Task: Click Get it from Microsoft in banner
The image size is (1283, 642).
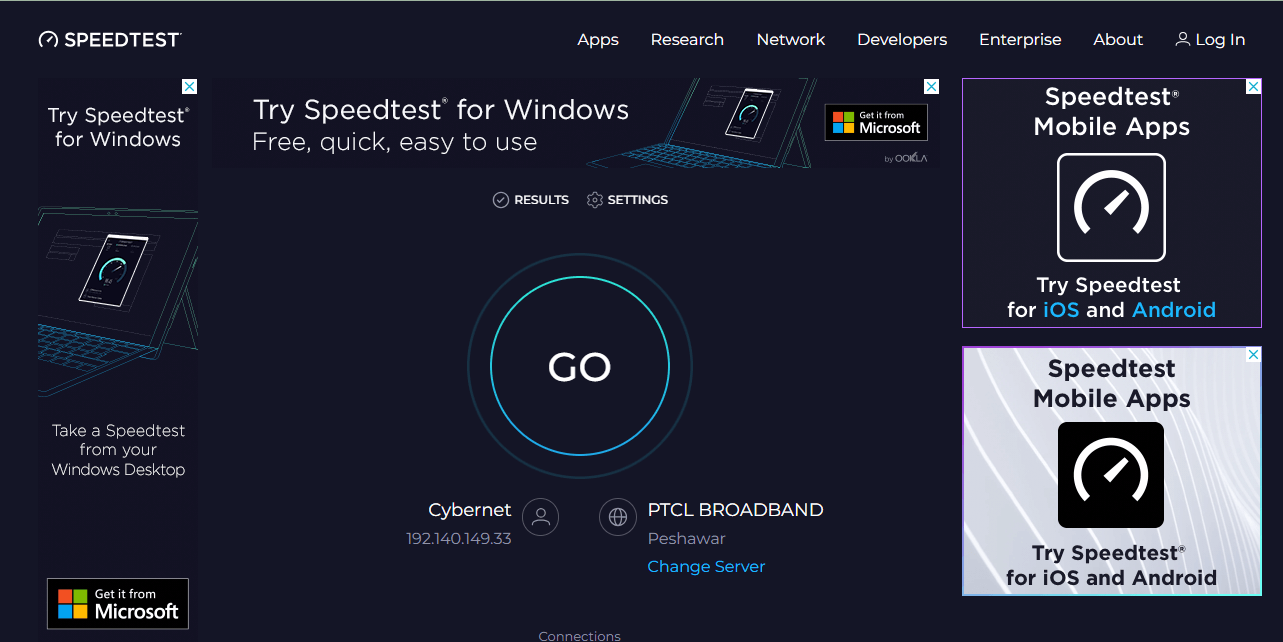Action: click(x=876, y=122)
